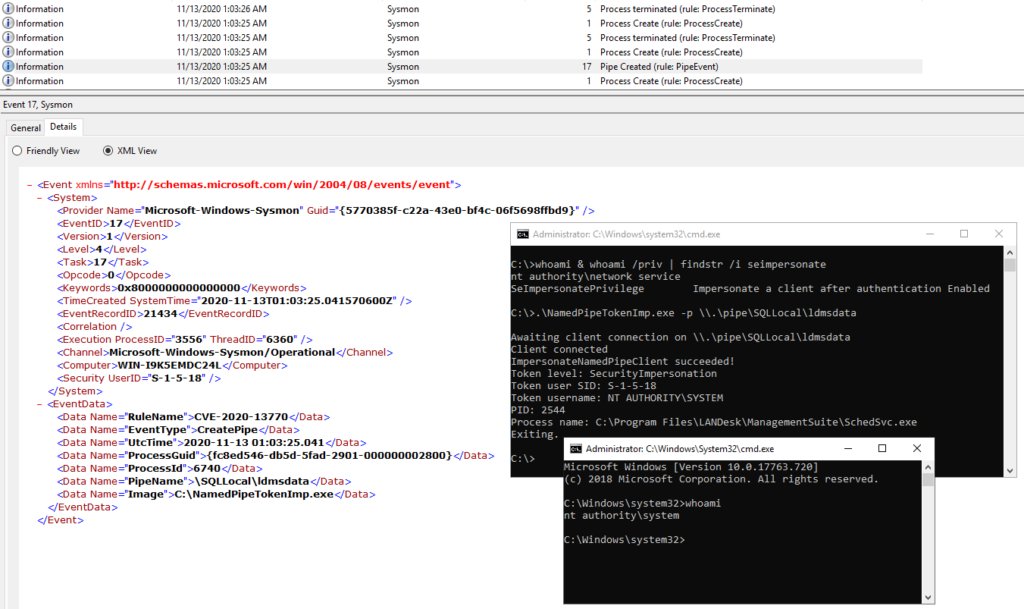Click the Information icon on the Process Create row above Pipe Created

point(10,51)
